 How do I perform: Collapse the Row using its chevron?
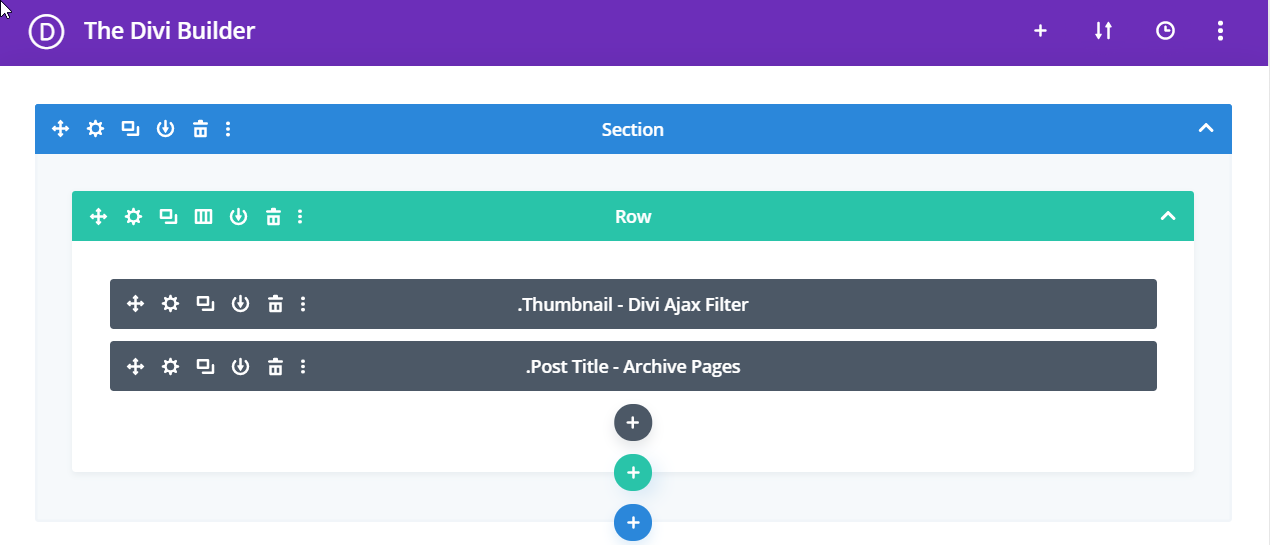click(1167, 217)
